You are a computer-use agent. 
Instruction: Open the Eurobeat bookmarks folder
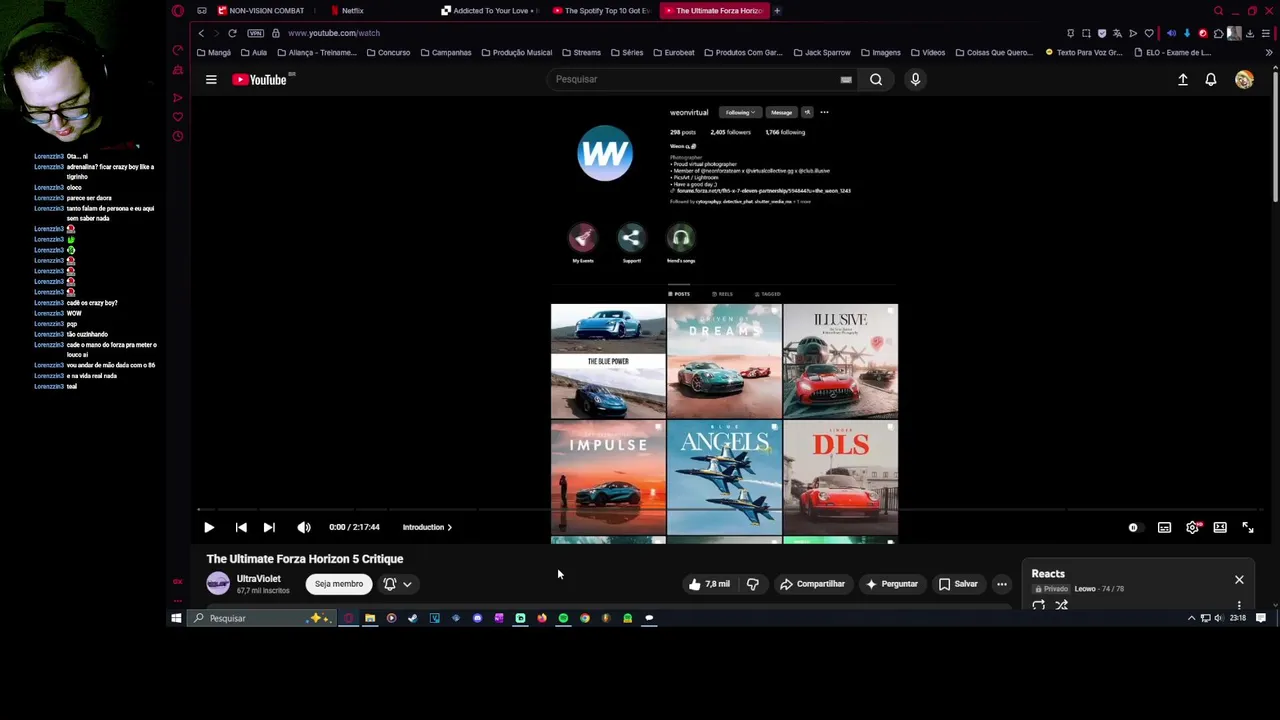click(x=674, y=52)
